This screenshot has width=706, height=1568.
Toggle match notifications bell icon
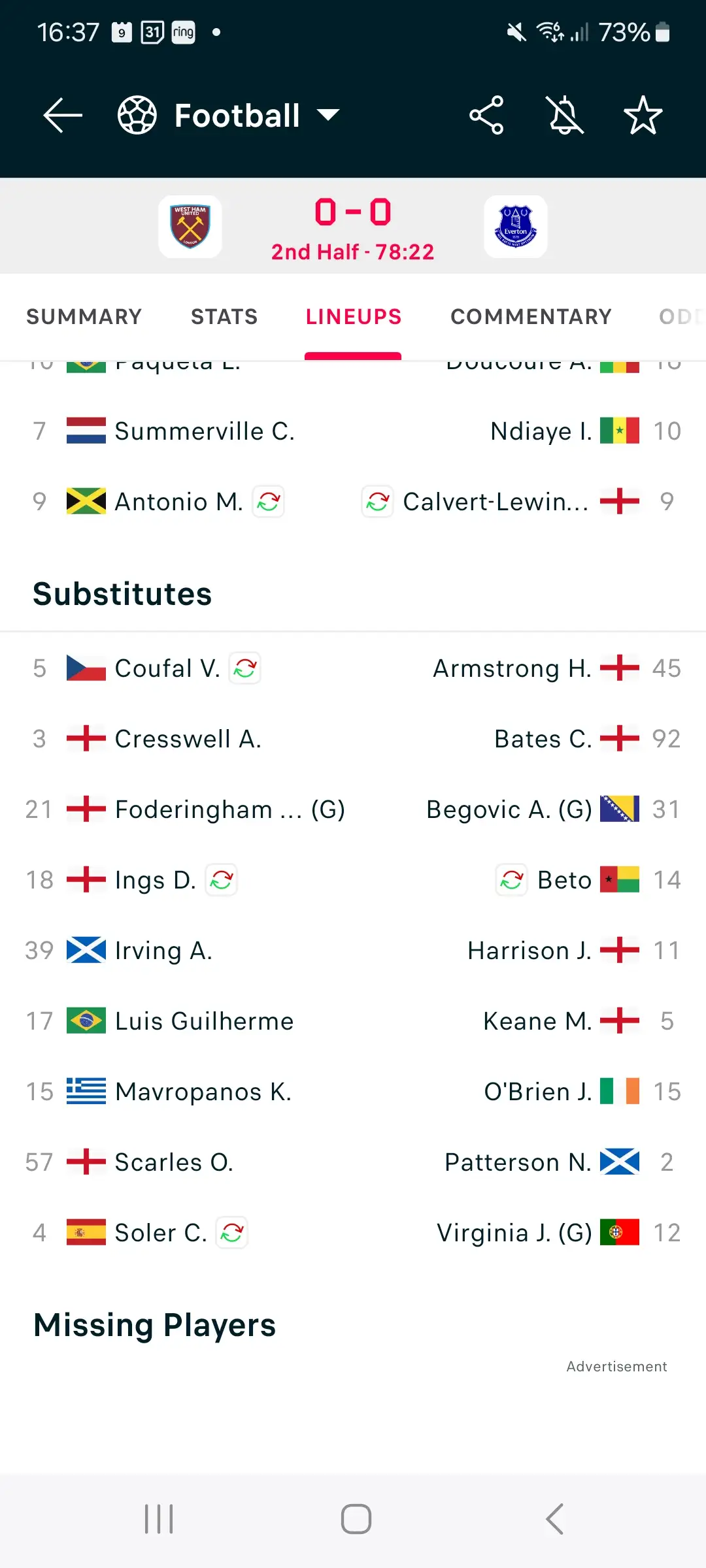pyautogui.click(x=565, y=115)
